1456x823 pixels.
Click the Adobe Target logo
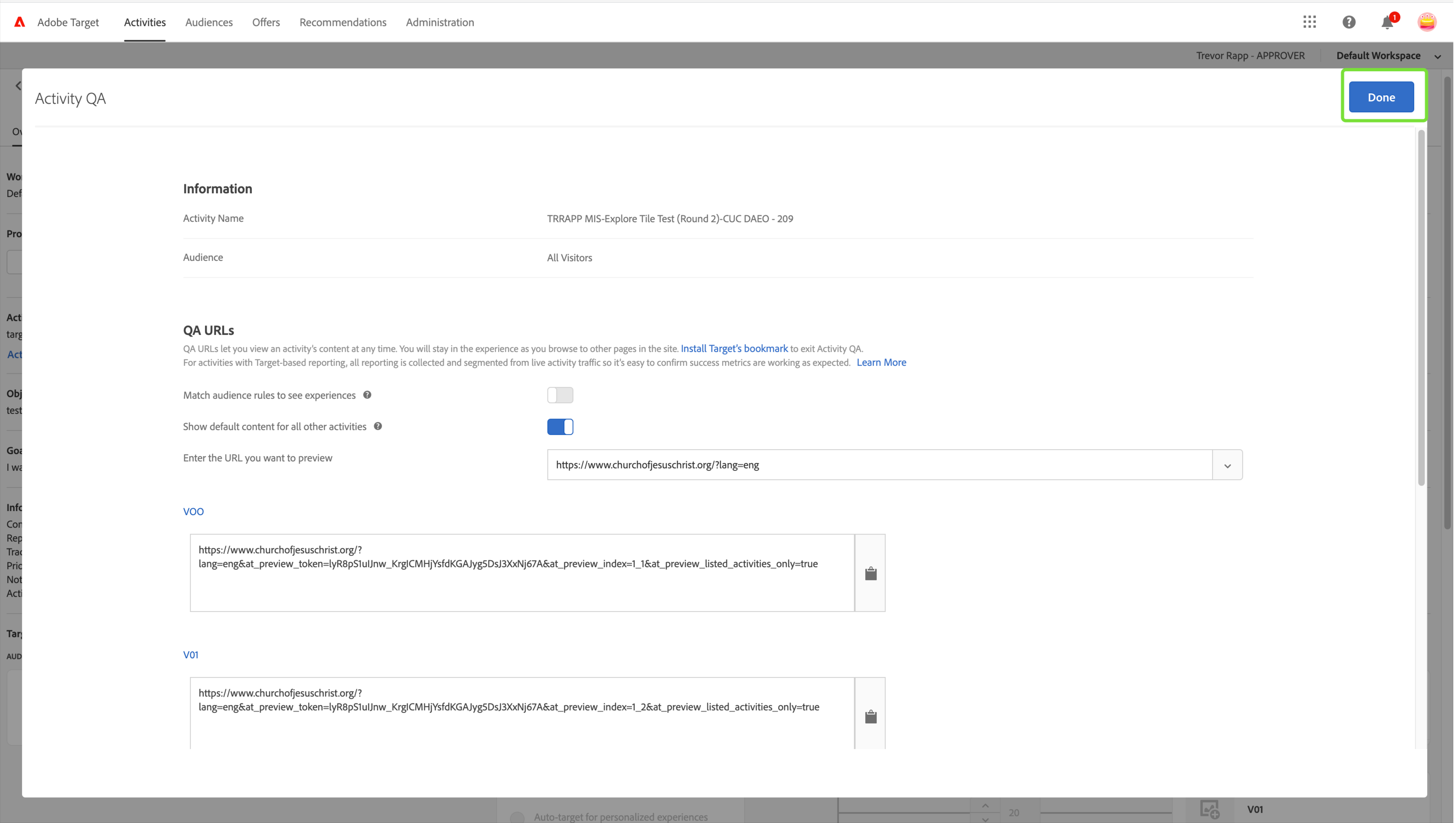coord(20,22)
